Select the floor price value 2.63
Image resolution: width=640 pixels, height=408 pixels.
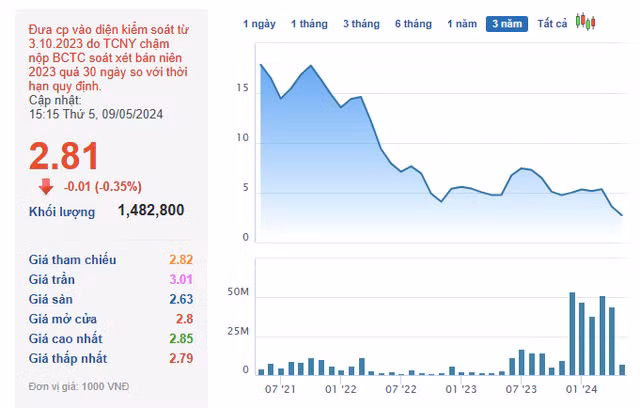(x=180, y=299)
